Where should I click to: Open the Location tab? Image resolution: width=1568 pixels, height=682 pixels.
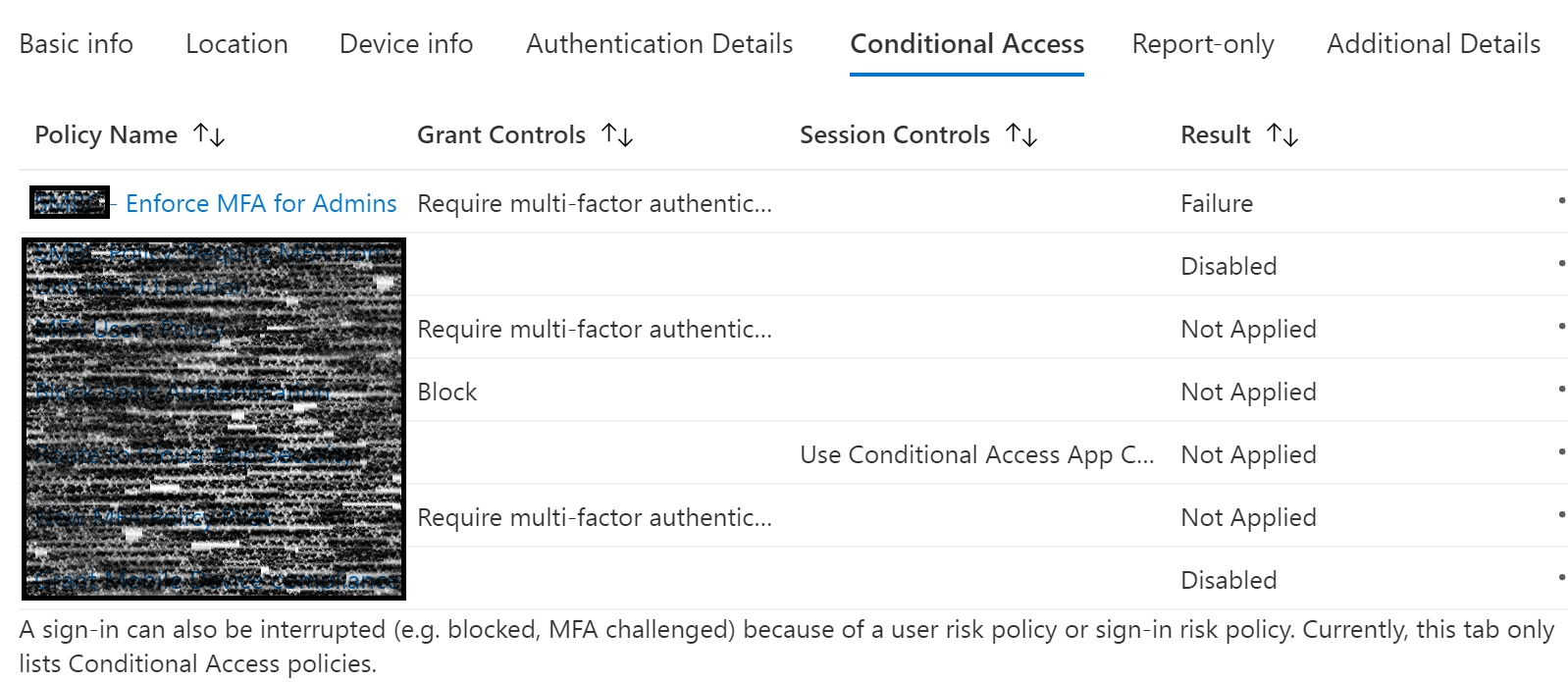(x=235, y=44)
